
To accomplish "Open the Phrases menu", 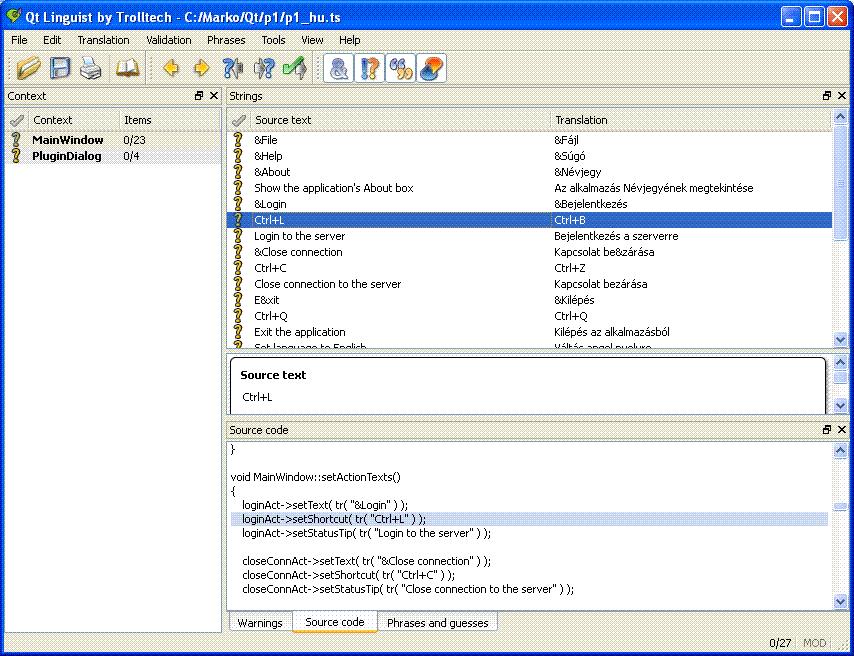I will (x=226, y=40).
